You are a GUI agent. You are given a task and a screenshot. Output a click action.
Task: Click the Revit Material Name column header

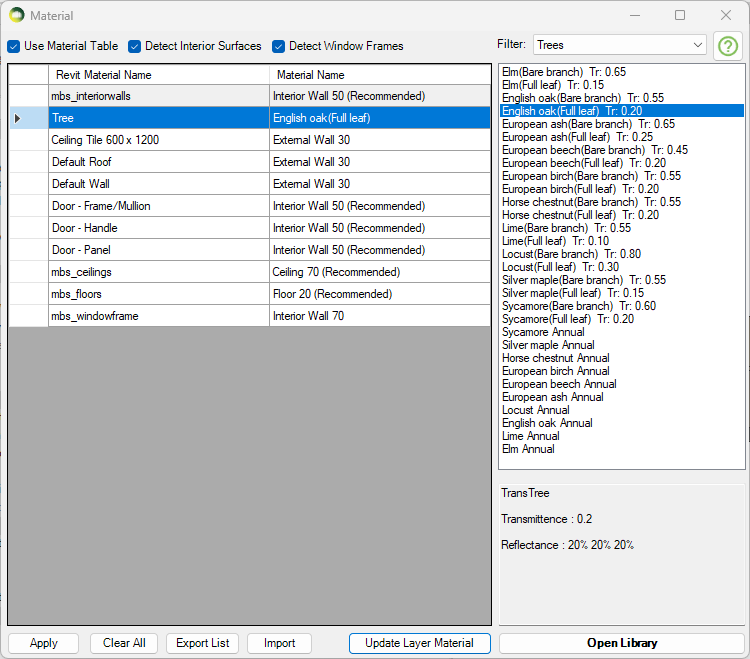(158, 75)
